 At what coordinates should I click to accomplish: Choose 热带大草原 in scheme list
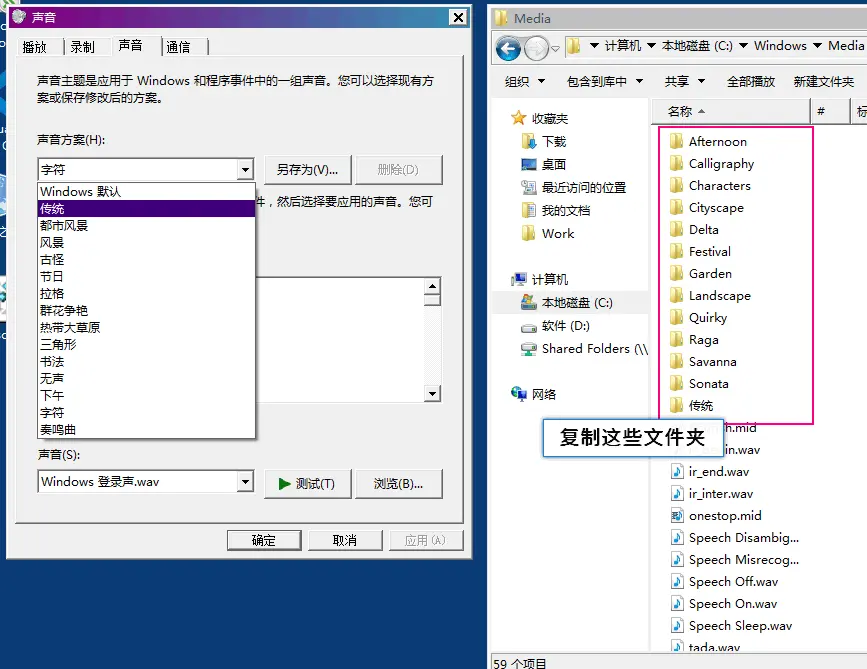pos(146,327)
